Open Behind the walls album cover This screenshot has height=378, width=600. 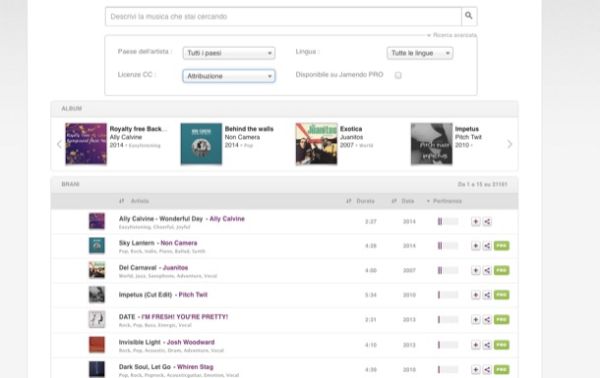(201, 143)
